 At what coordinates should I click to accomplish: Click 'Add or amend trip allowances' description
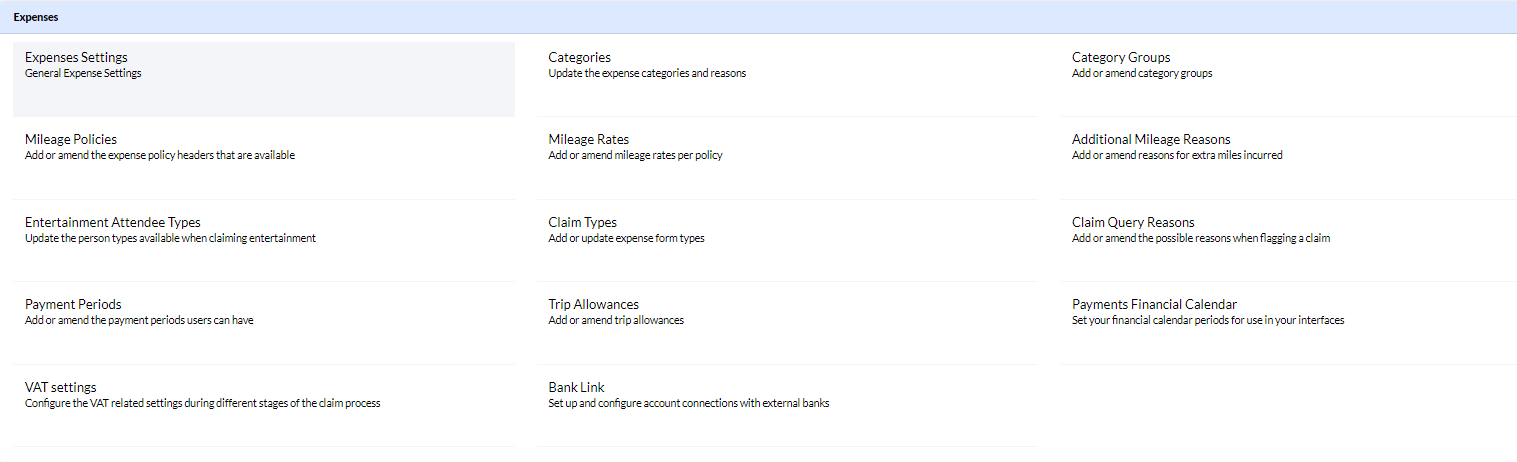[616, 320]
